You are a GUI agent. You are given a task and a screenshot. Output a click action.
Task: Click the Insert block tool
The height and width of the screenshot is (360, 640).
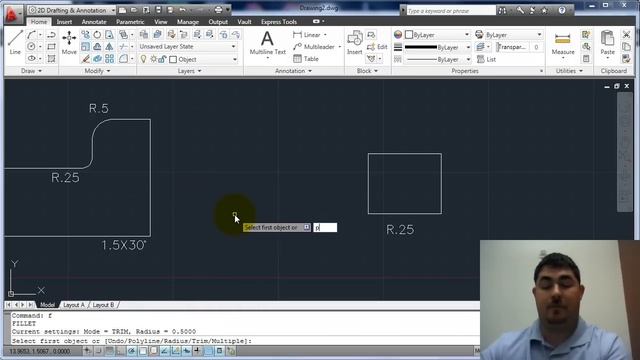click(x=354, y=42)
